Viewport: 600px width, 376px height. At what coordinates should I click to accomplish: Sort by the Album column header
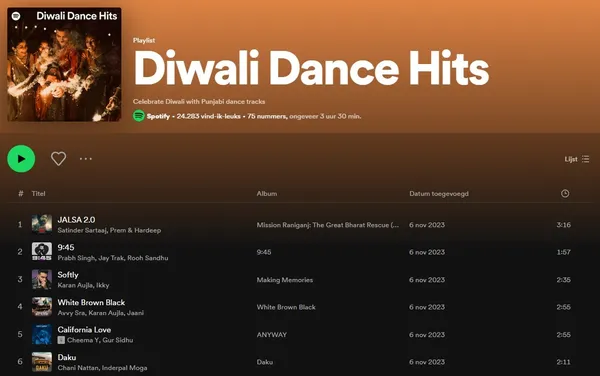[x=267, y=194]
